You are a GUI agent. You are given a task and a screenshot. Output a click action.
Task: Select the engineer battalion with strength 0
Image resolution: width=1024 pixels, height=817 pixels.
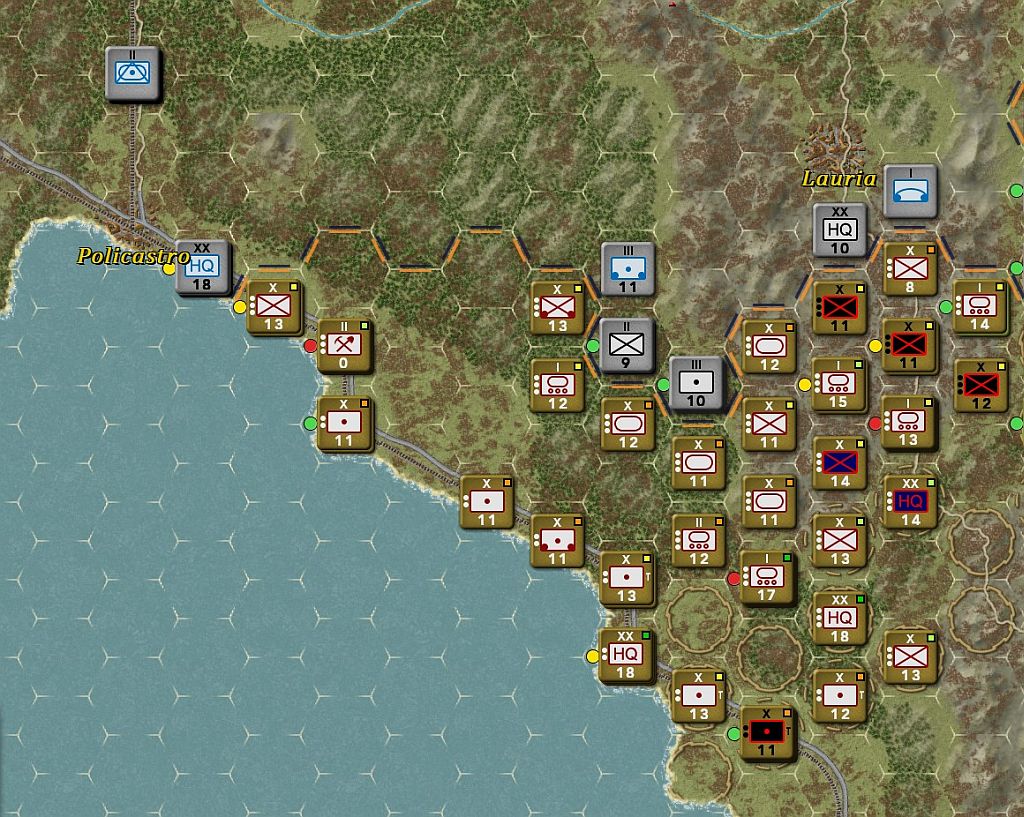[344, 345]
